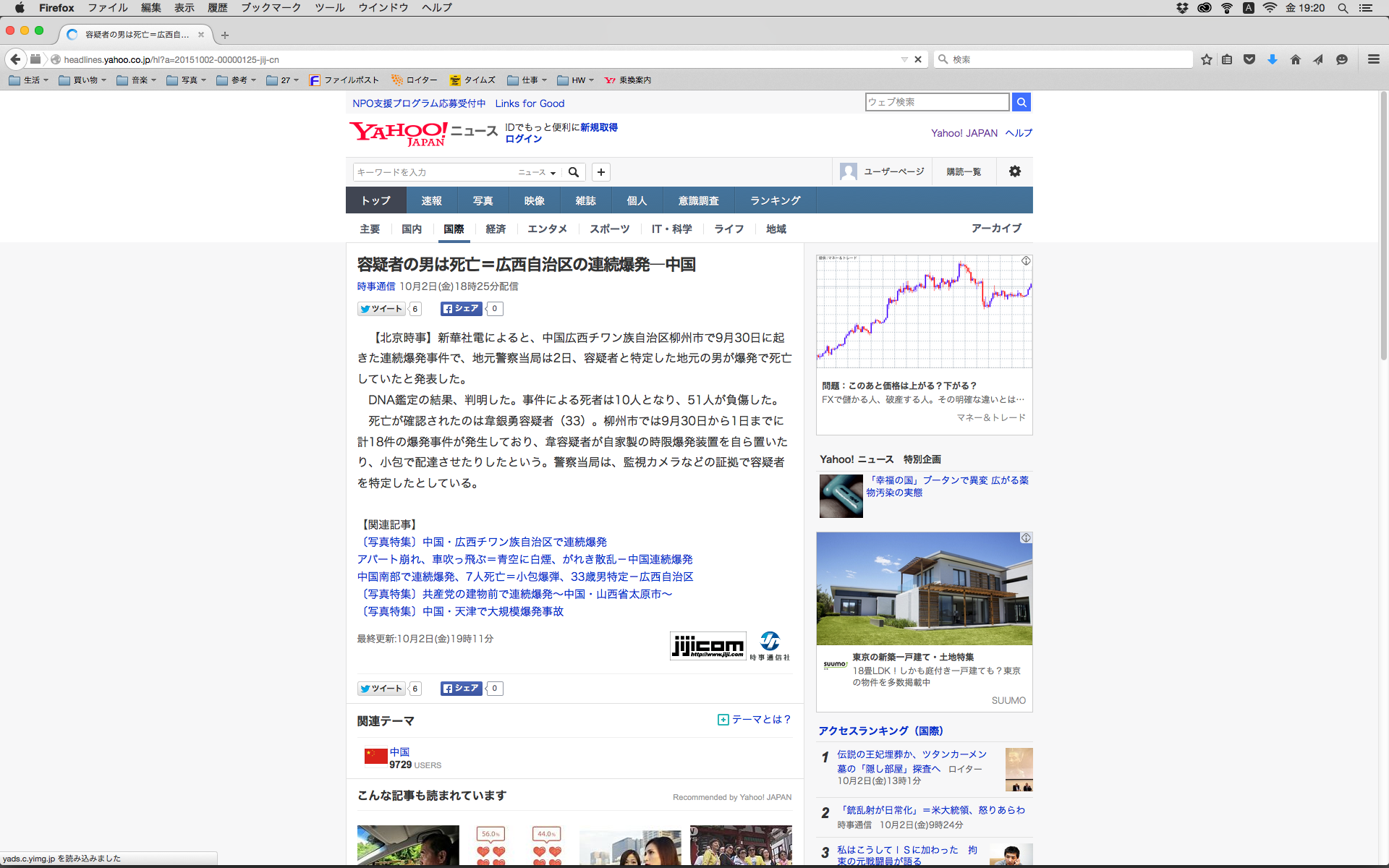Click the home icon in toolbar
This screenshot has width=1389, height=868.
[x=1296, y=59]
